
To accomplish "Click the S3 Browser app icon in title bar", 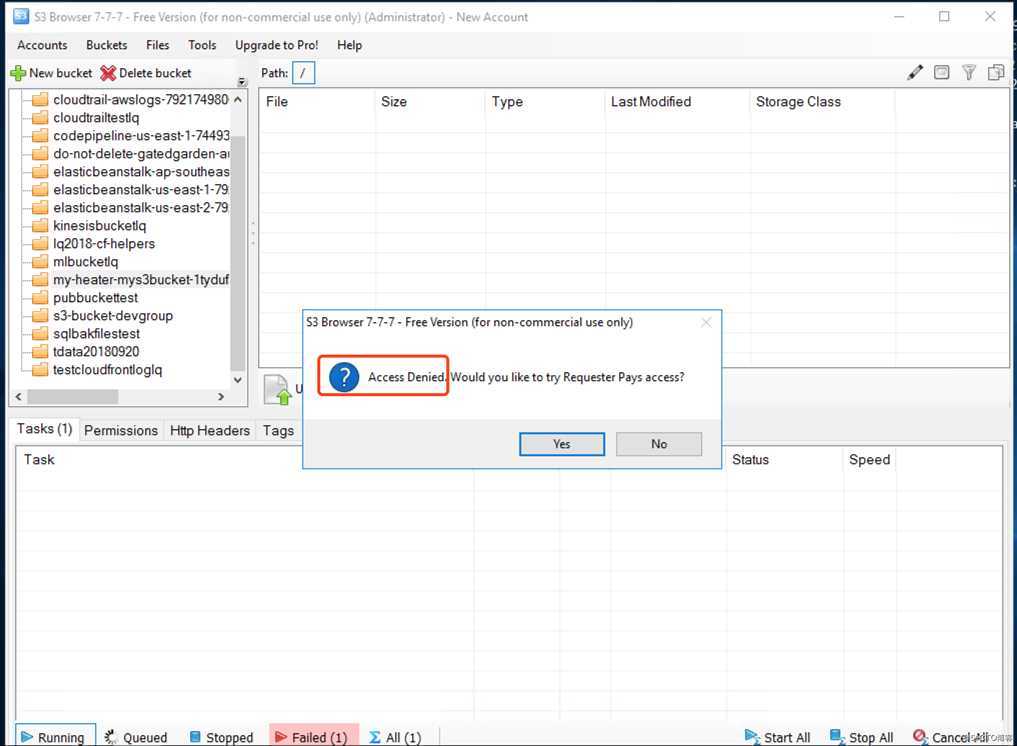I will [21, 17].
